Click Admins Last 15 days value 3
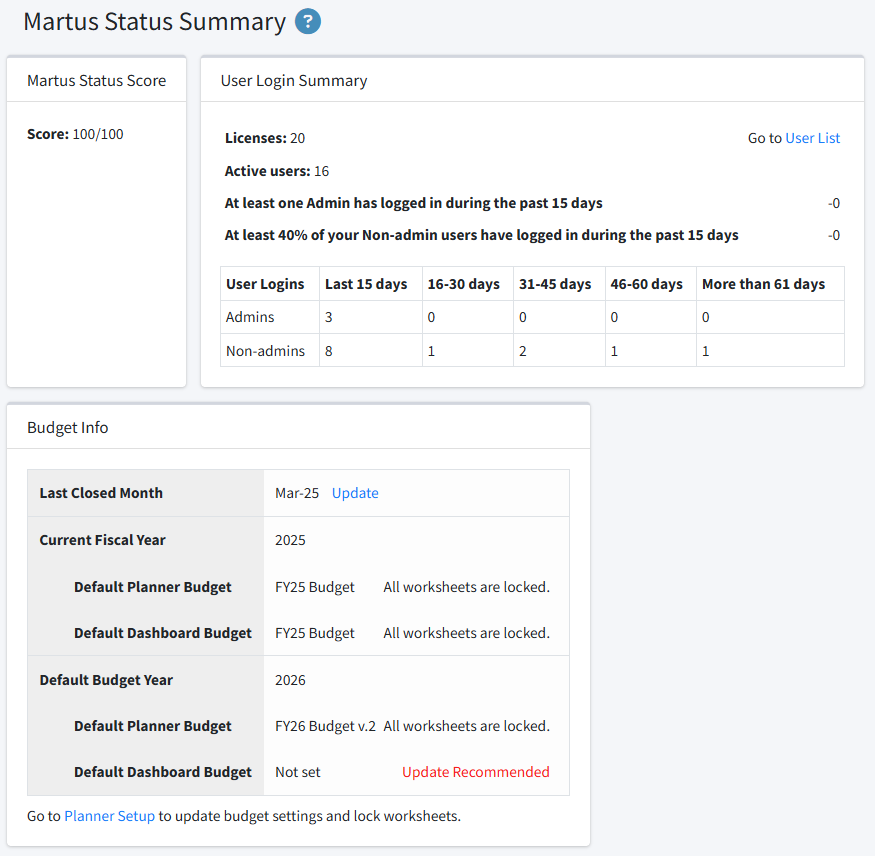The height and width of the screenshot is (856, 875). point(329,317)
